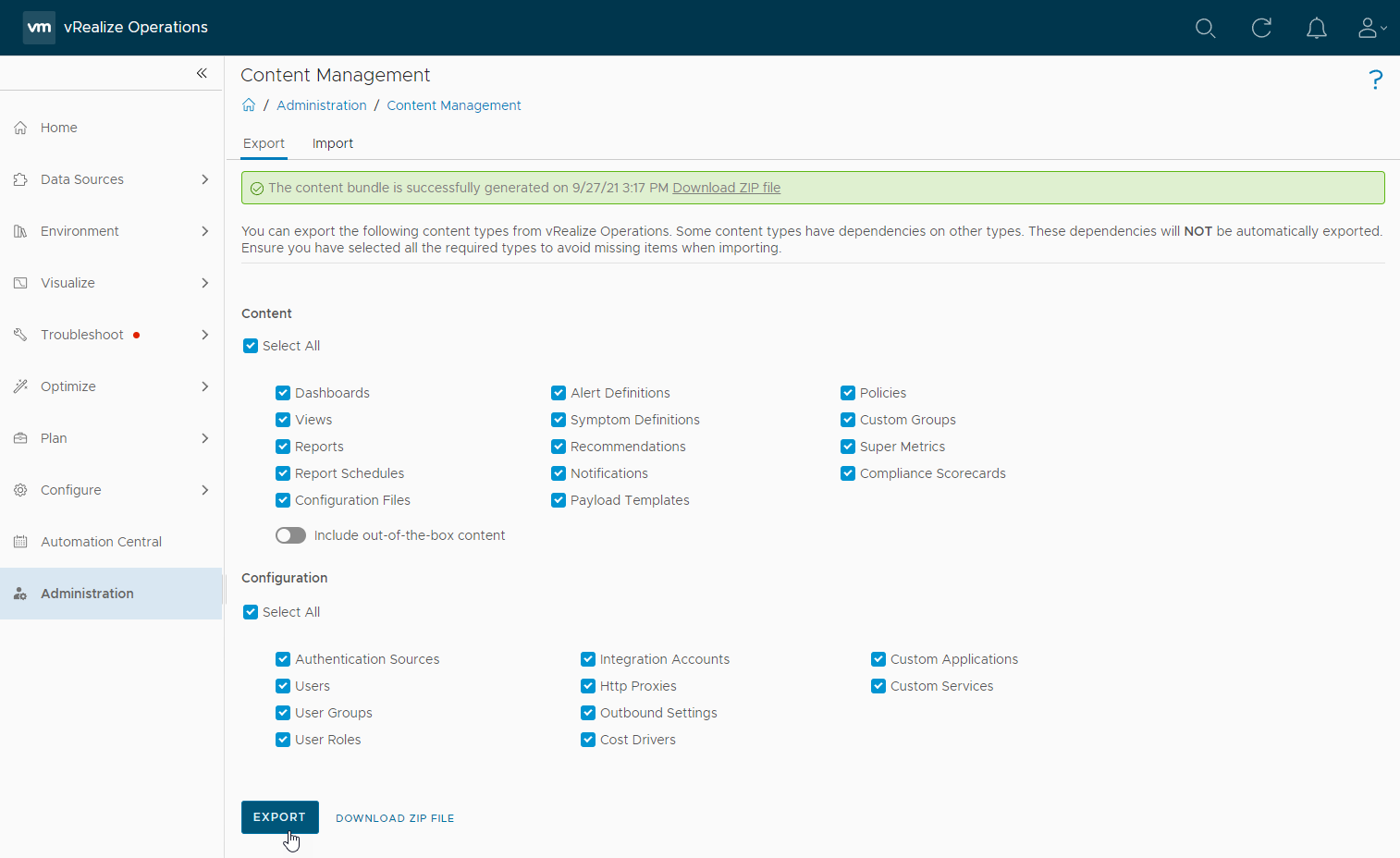Viewport: 1400px width, 858px height.
Task: Uncheck the Symptom Definitions checkbox
Action: tap(559, 420)
